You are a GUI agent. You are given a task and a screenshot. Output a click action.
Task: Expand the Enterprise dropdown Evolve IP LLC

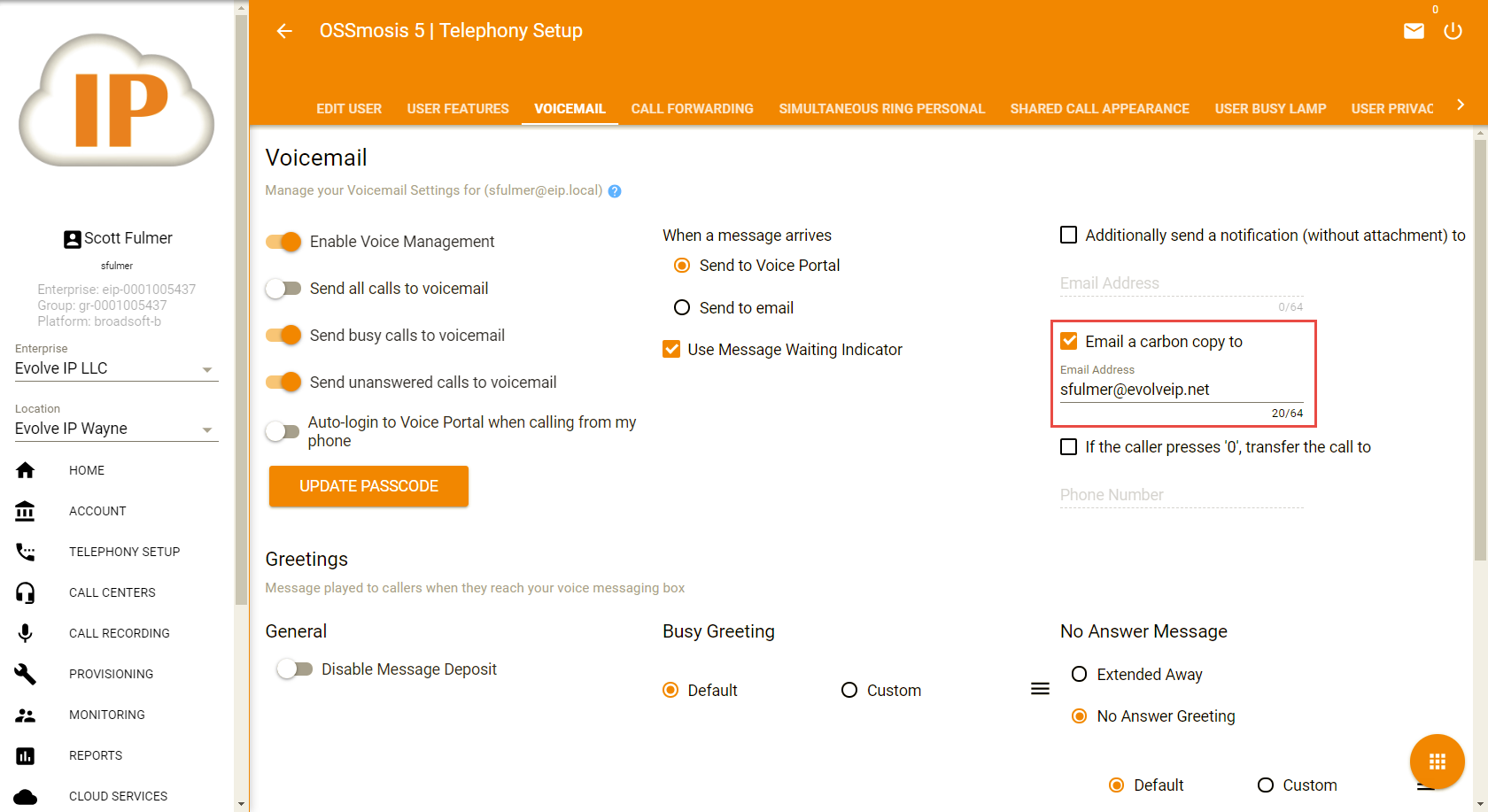(x=116, y=368)
